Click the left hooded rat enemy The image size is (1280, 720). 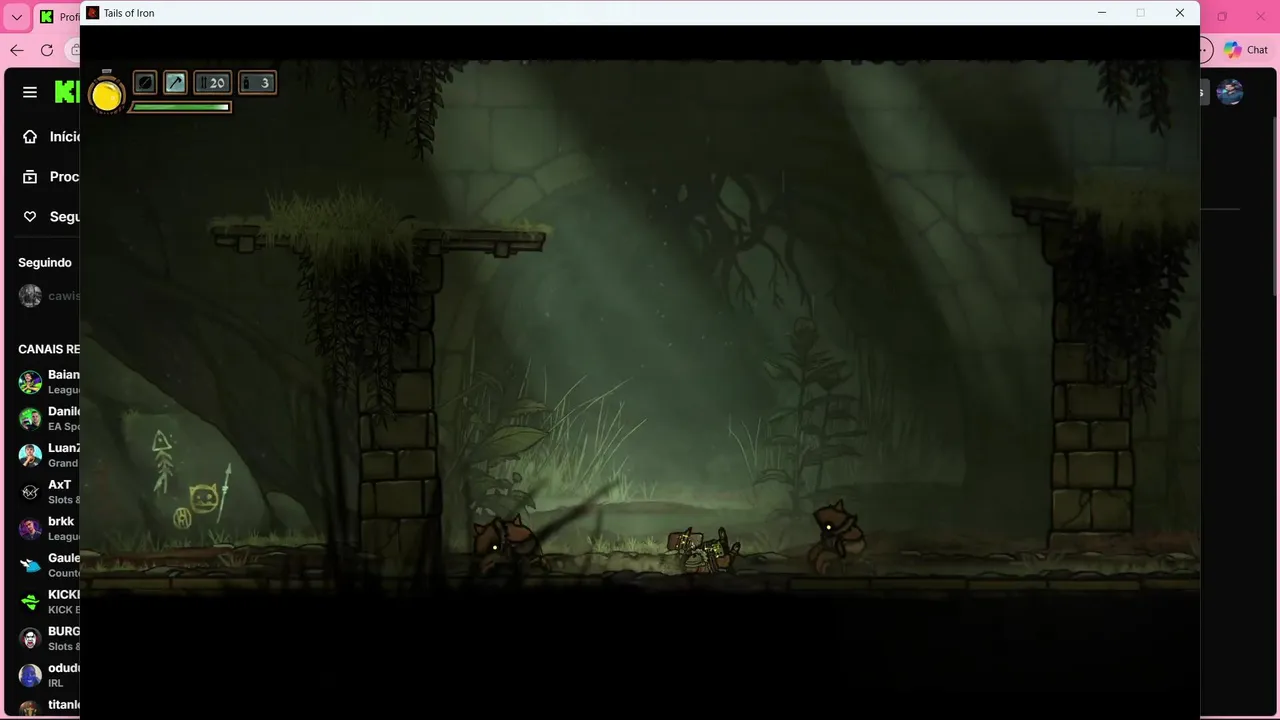tap(506, 545)
